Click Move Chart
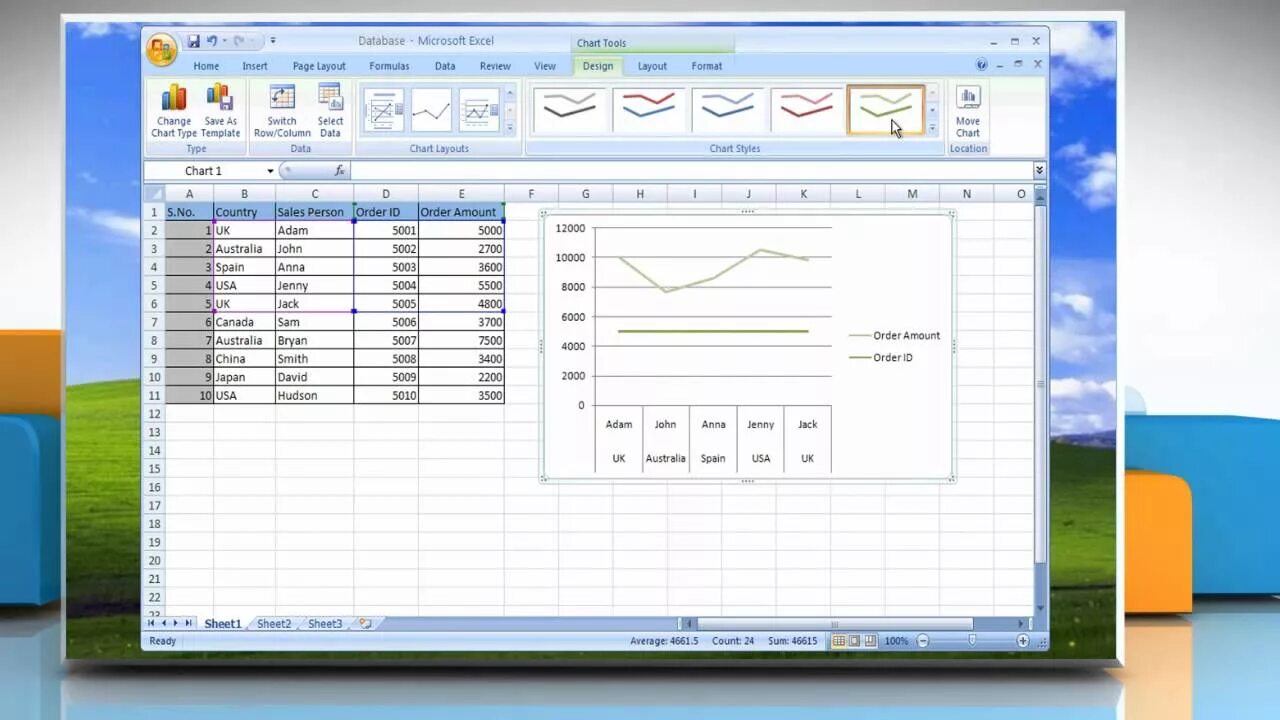Viewport: 1280px width, 720px height. tap(967, 111)
